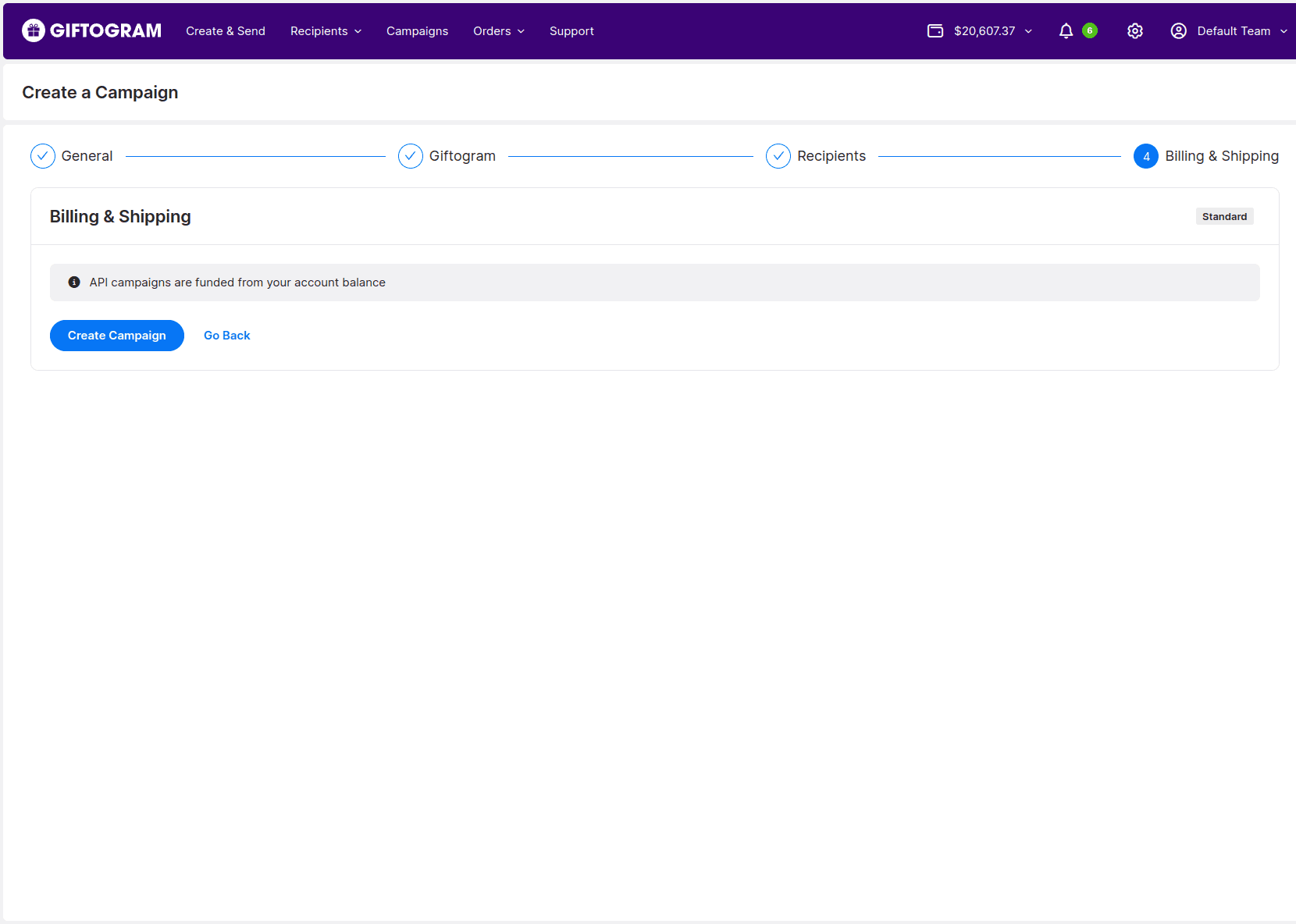Open the notifications bell
This screenshot has height=924, width=1296.
coord(1066,30)
